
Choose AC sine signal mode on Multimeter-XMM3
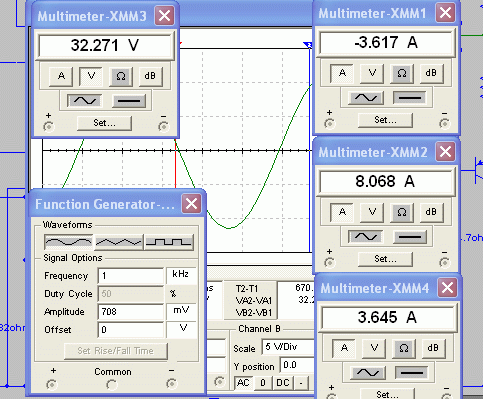tap(85, 101)
